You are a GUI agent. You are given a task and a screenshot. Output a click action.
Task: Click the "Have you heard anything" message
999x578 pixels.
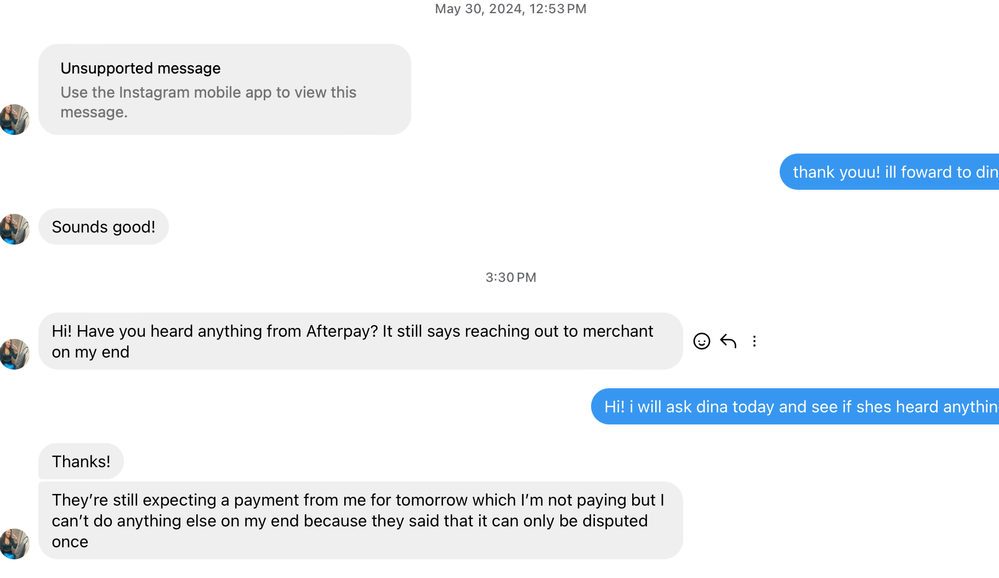click(x=360, y=341)
